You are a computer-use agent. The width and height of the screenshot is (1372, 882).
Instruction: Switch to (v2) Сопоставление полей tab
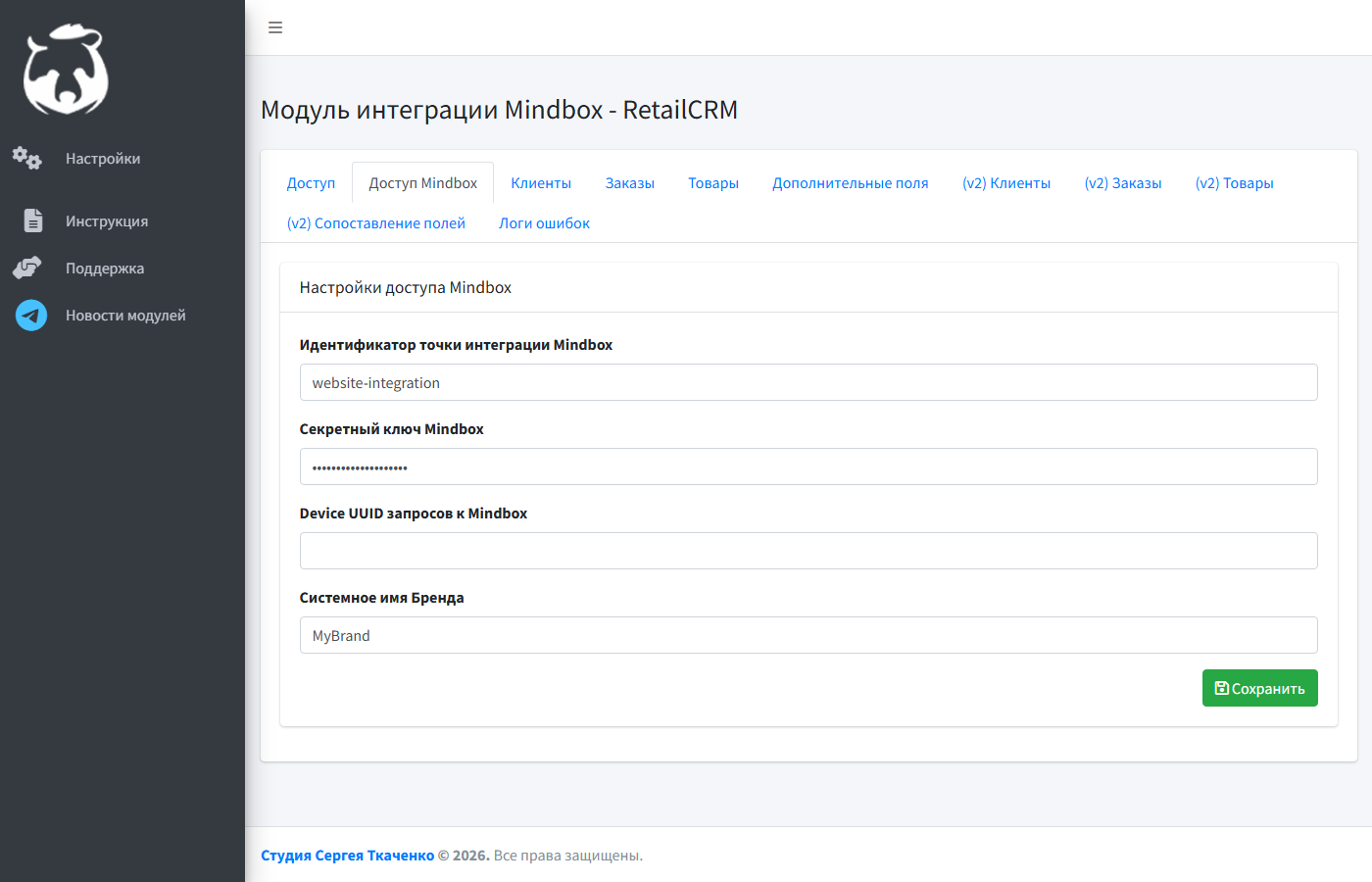coord(376,223)
